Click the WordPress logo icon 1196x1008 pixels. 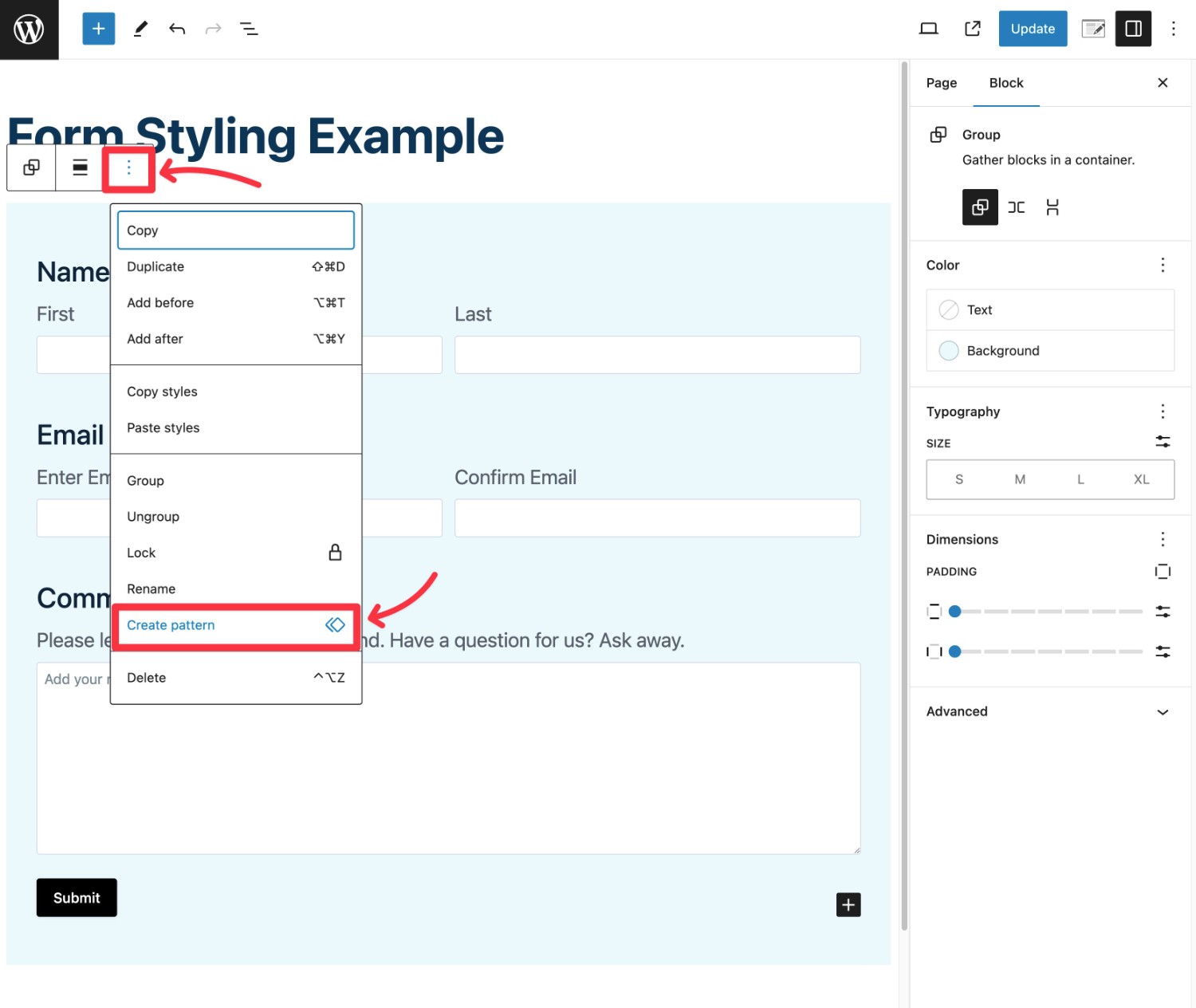[29, 29]
